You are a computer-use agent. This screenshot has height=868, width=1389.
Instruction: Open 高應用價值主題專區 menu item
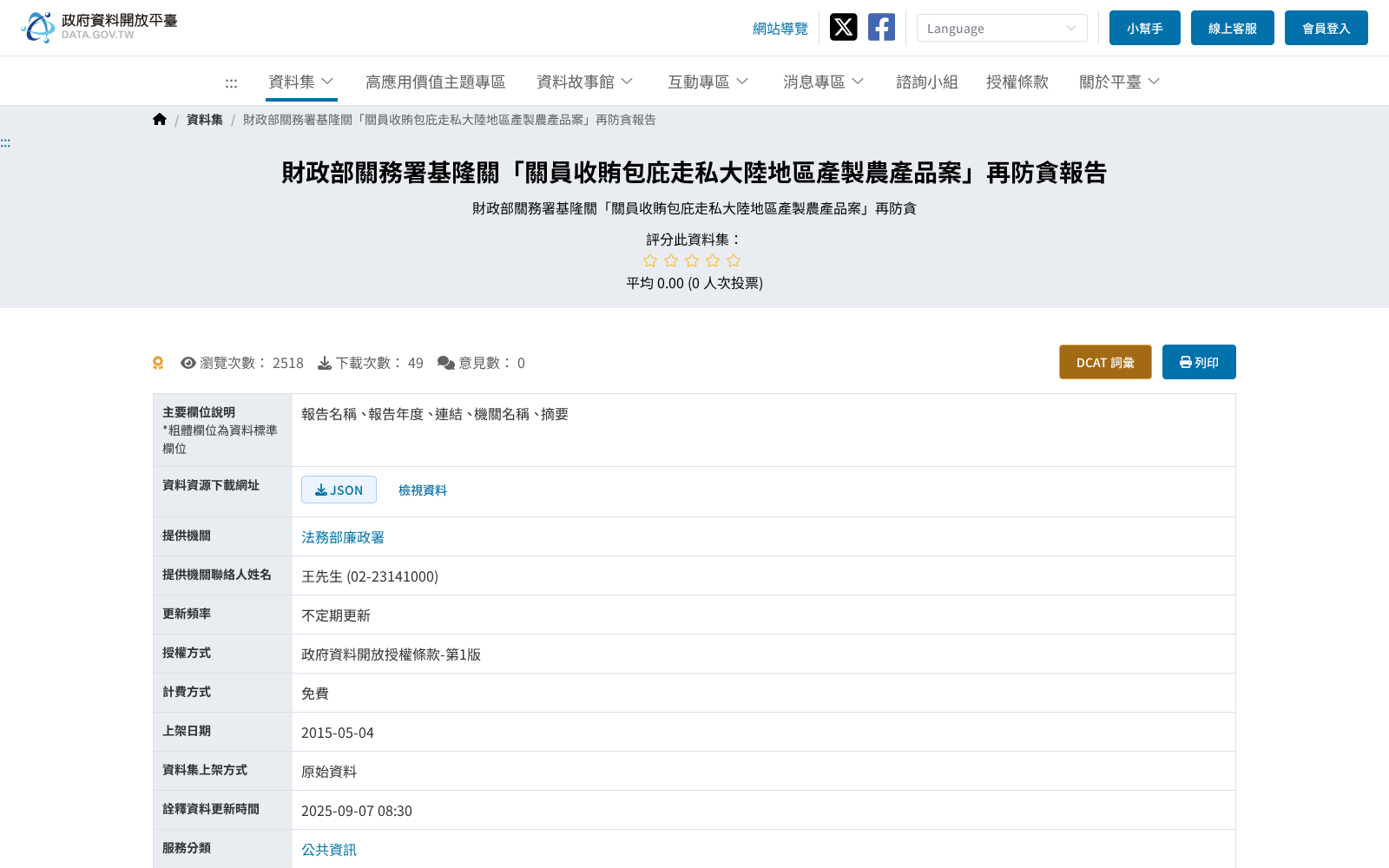click(436, 82)
